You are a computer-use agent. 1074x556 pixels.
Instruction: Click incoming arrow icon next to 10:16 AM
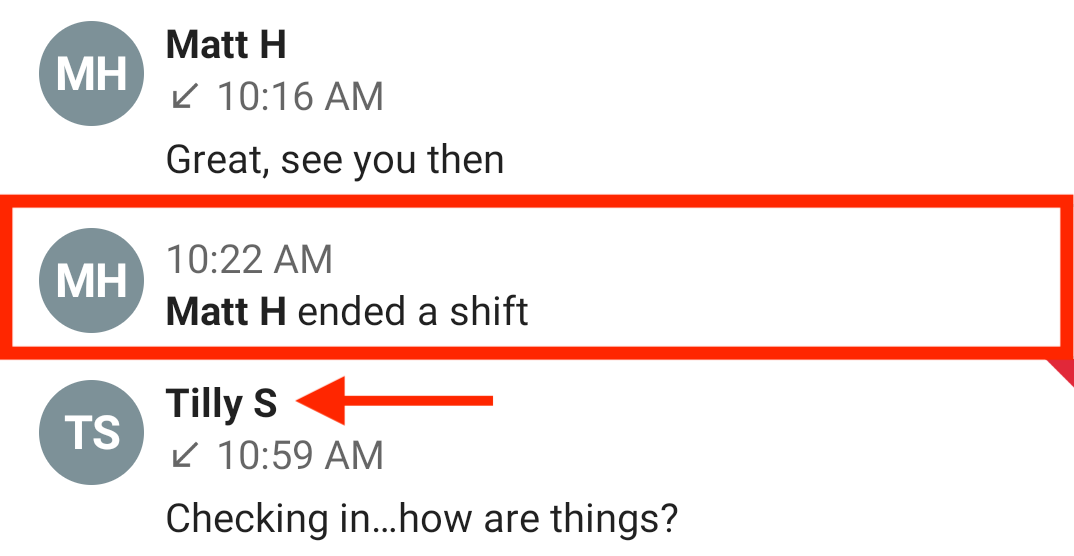coord(185,96)
